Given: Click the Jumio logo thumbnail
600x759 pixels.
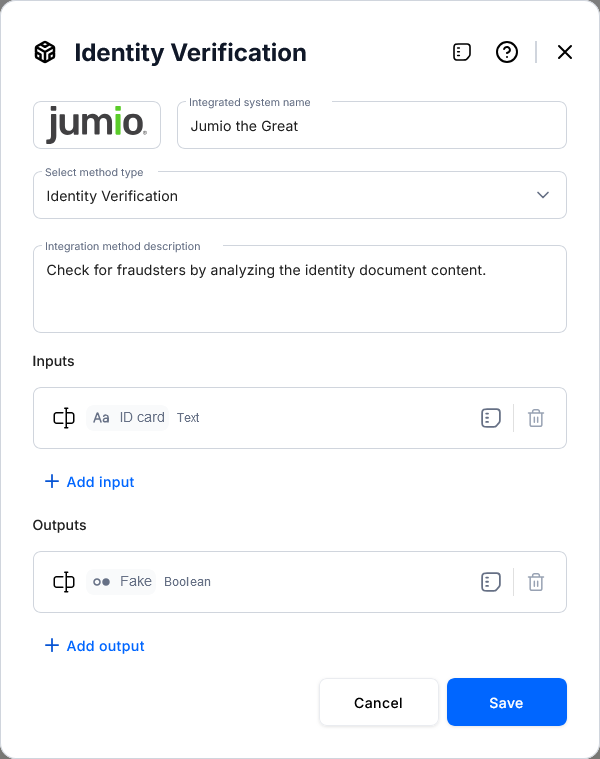Looking at the screenshot, I should [x=97, y=125].
